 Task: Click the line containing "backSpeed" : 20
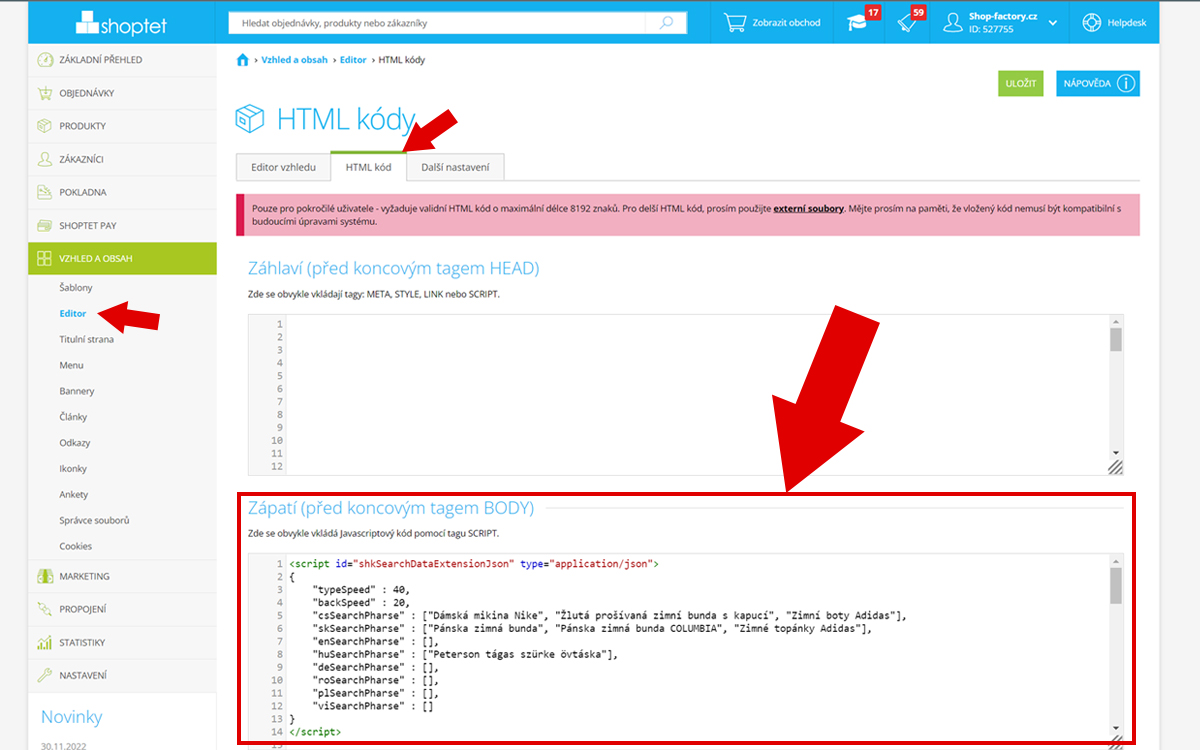tap(361, 603)
